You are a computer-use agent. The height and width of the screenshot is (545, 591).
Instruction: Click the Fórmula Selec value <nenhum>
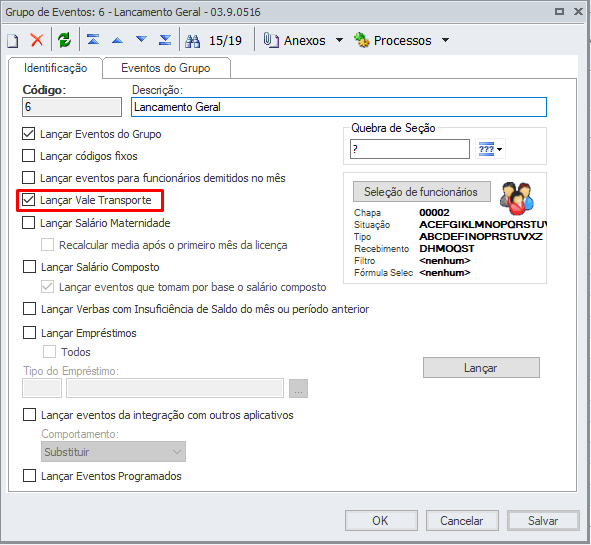coord(445,273)
